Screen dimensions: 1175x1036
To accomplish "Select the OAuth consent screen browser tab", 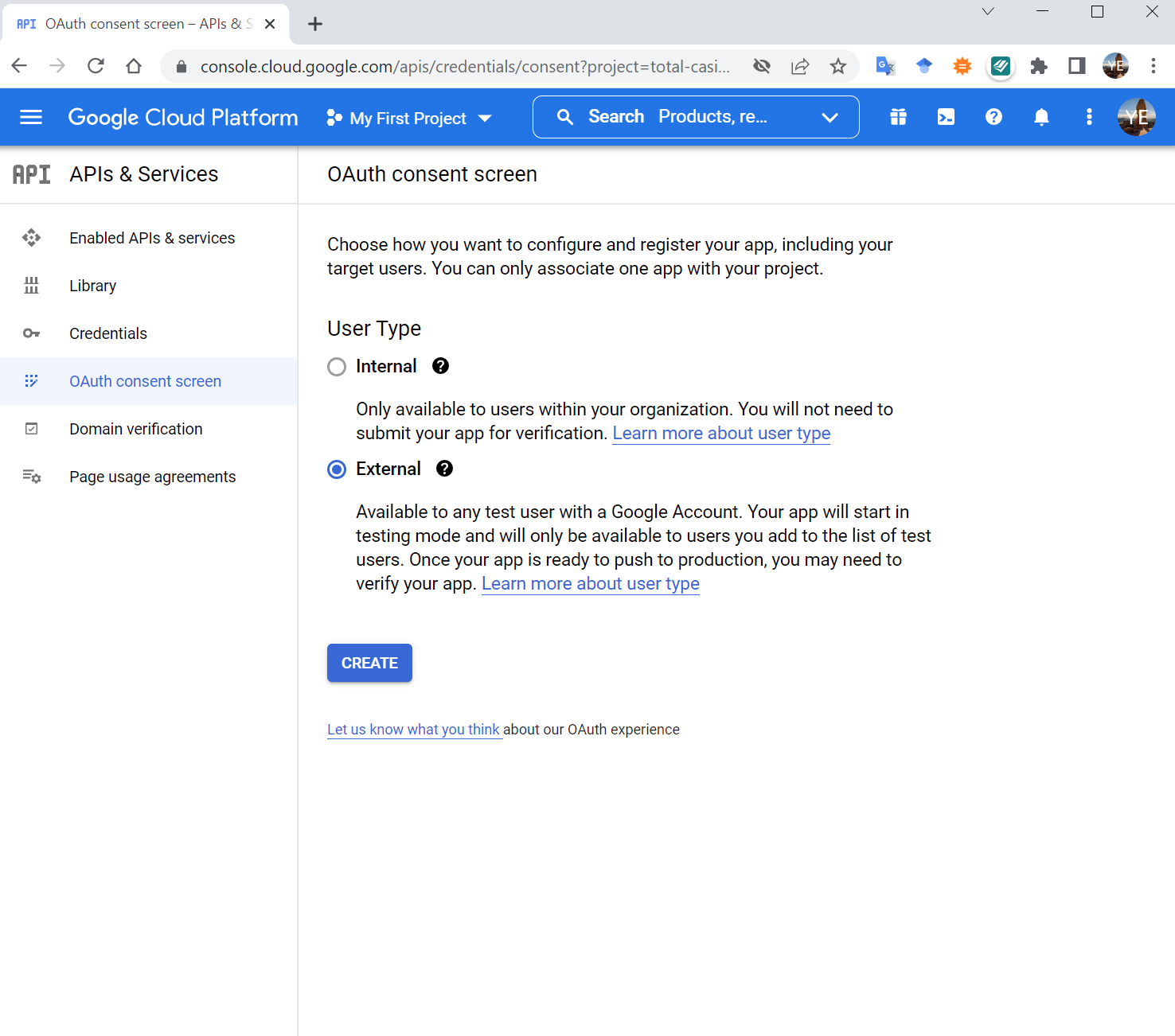I will tap(145, 24).
